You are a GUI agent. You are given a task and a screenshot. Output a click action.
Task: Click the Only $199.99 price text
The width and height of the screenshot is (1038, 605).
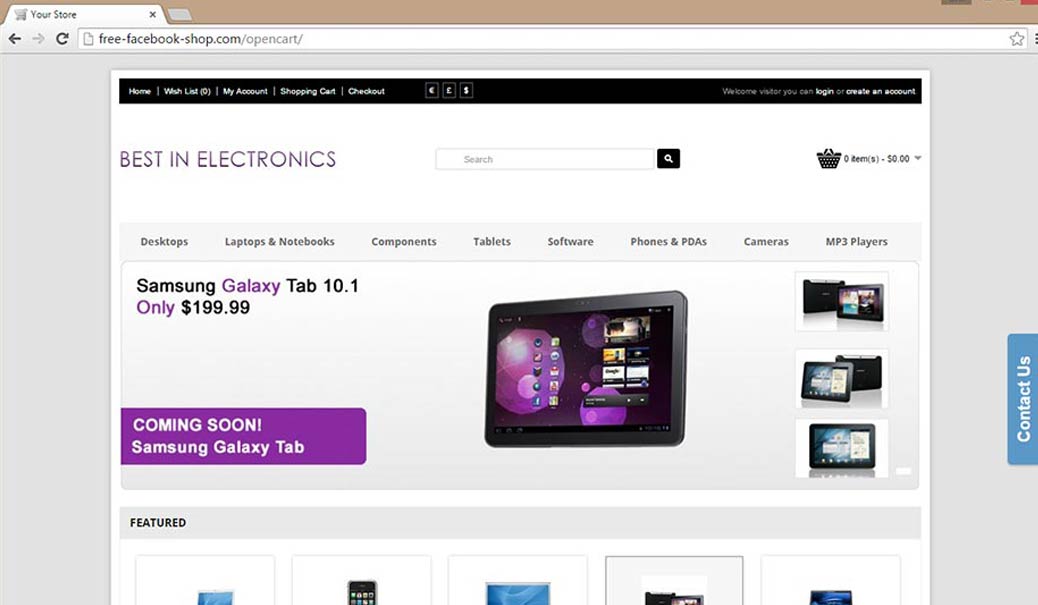coord(193,308)
